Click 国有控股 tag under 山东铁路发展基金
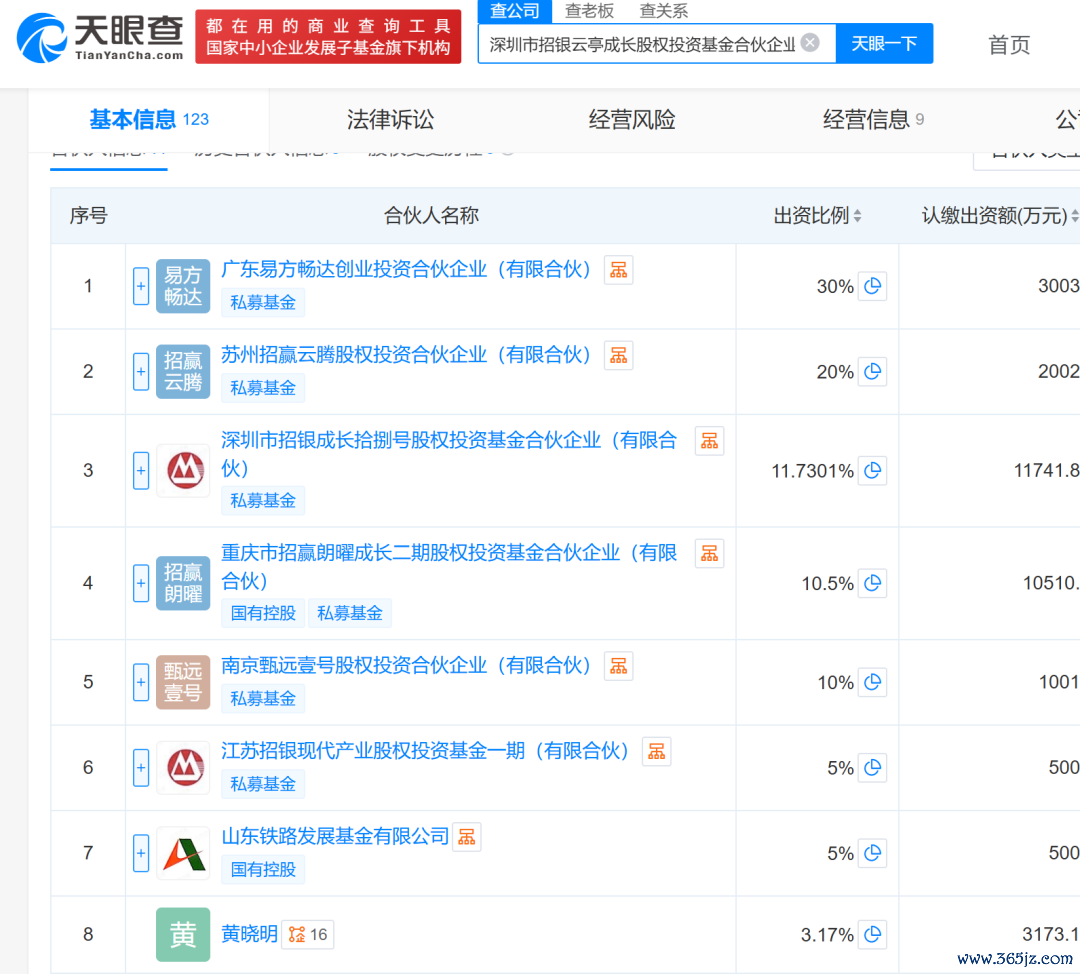The height and width of the screenshot is (974, 1080). point(262,869)
